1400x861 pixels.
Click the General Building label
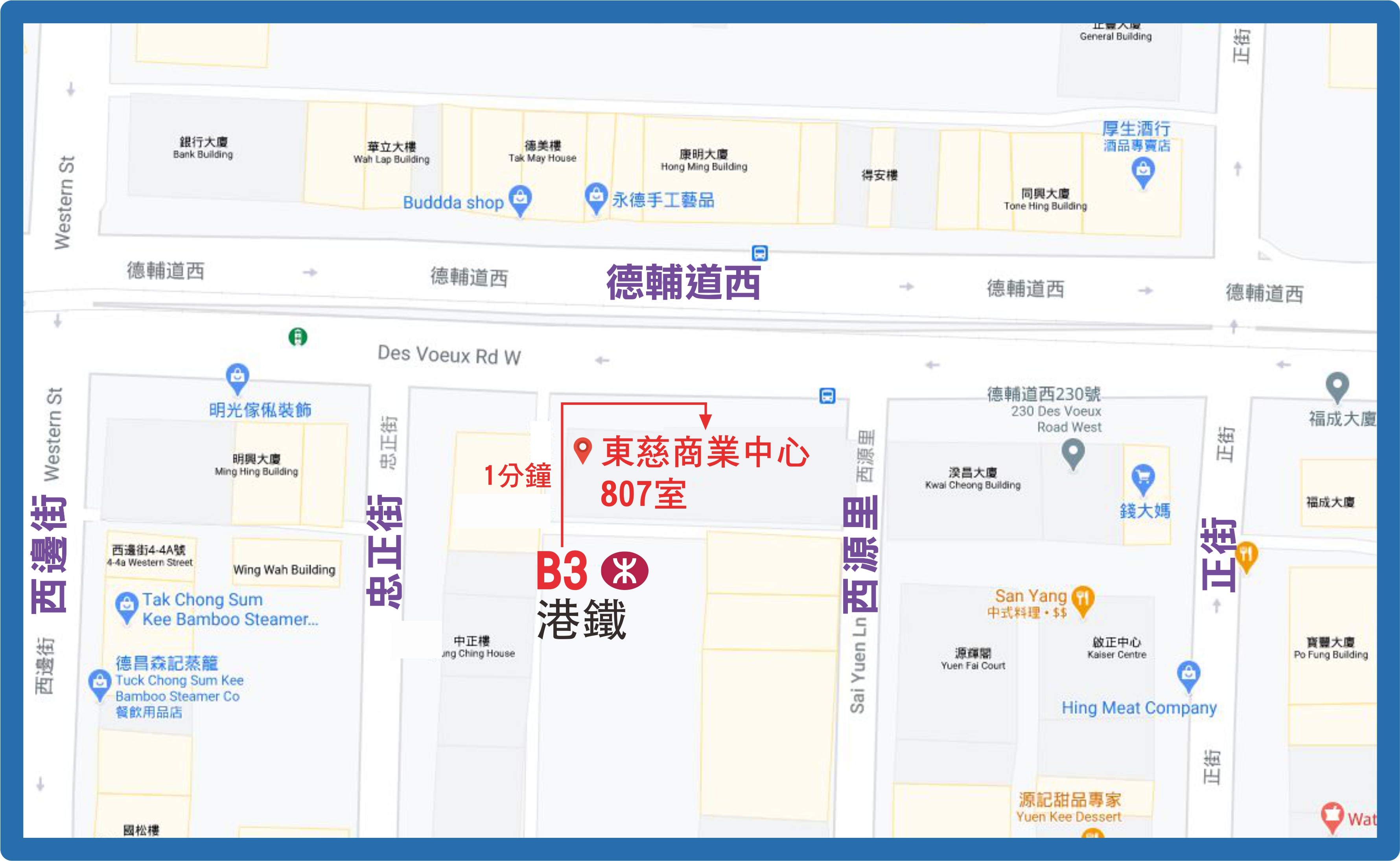pyautogui.click(x=1116, y=37)
